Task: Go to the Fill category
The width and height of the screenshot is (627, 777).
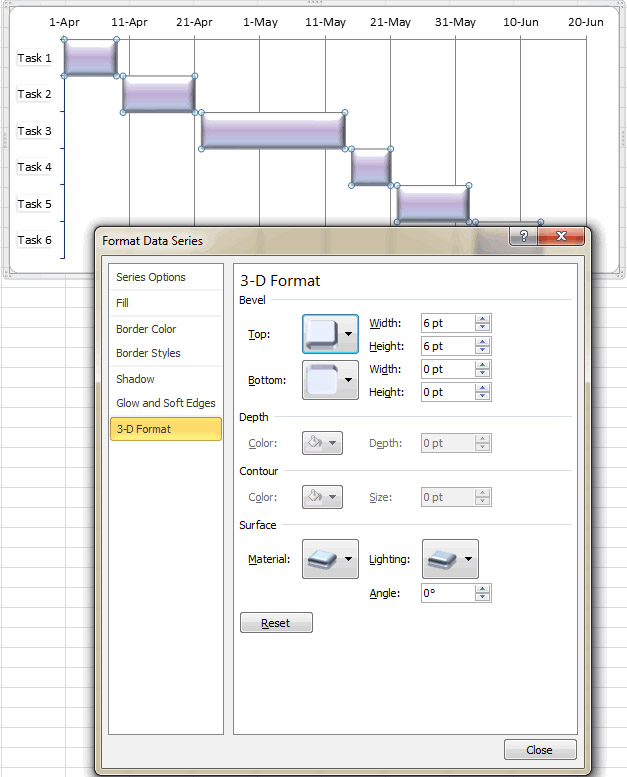Action: pyautogui.click(x=123, y=302)
